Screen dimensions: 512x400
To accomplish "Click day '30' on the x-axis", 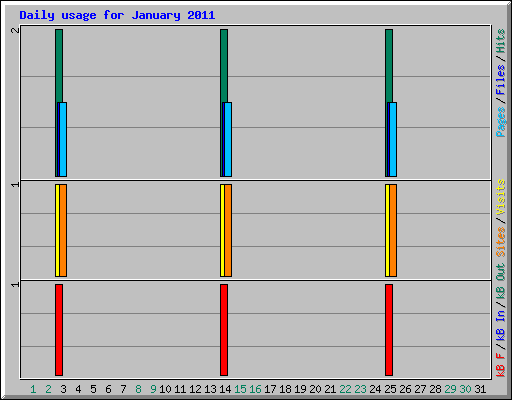I will [465, 389].
